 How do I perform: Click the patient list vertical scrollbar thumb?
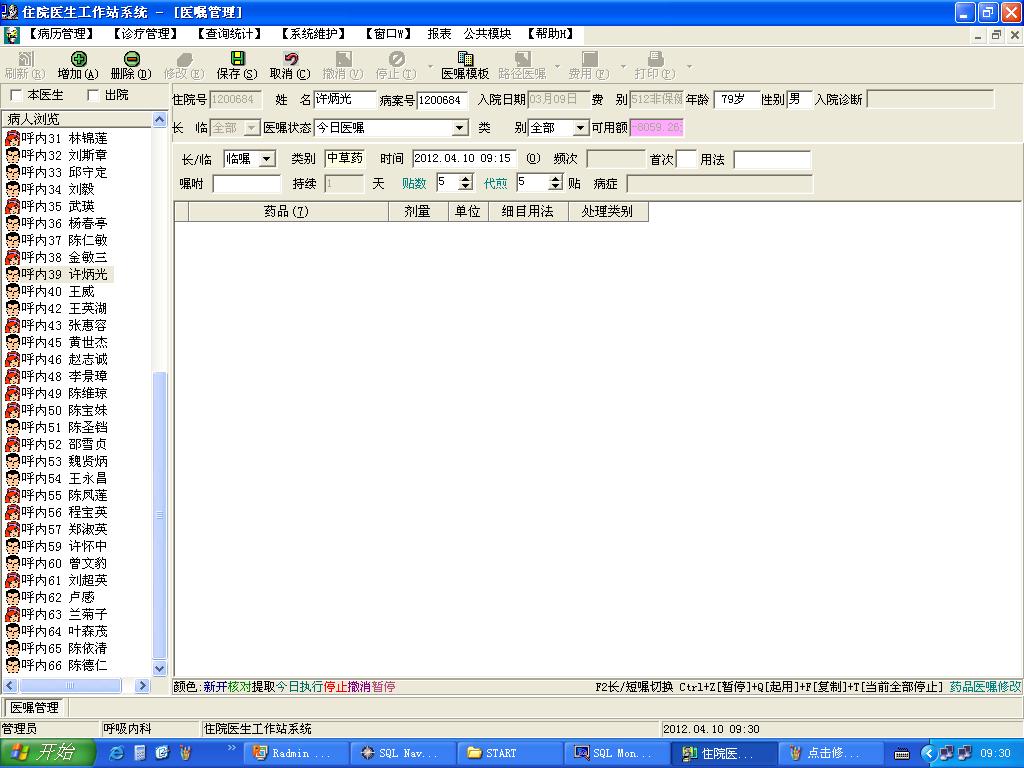point(160,515)
